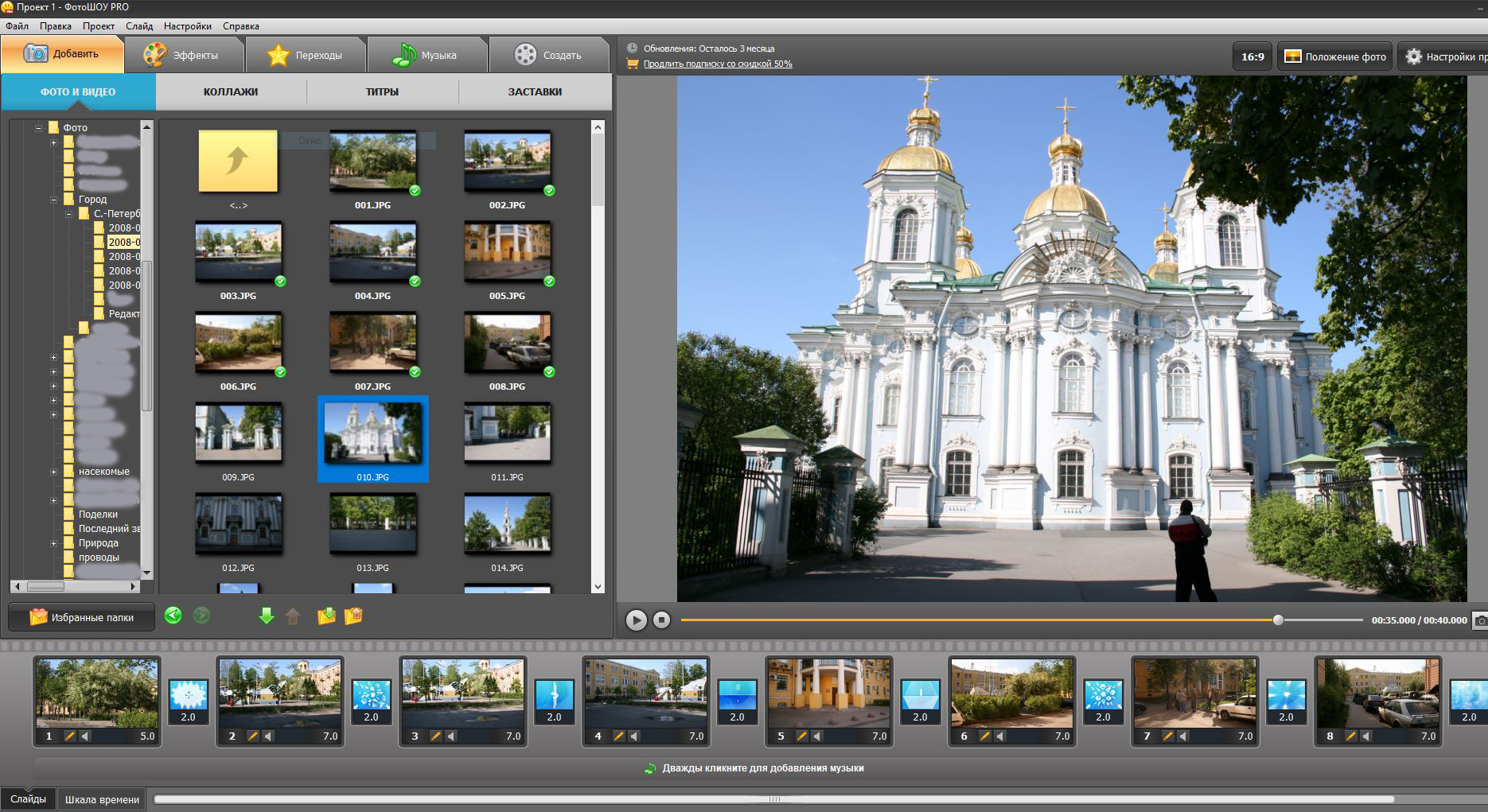Screen dimensions: 1488x812
Task: Open the Настройки menu
Action: click(x=187, y=25)
